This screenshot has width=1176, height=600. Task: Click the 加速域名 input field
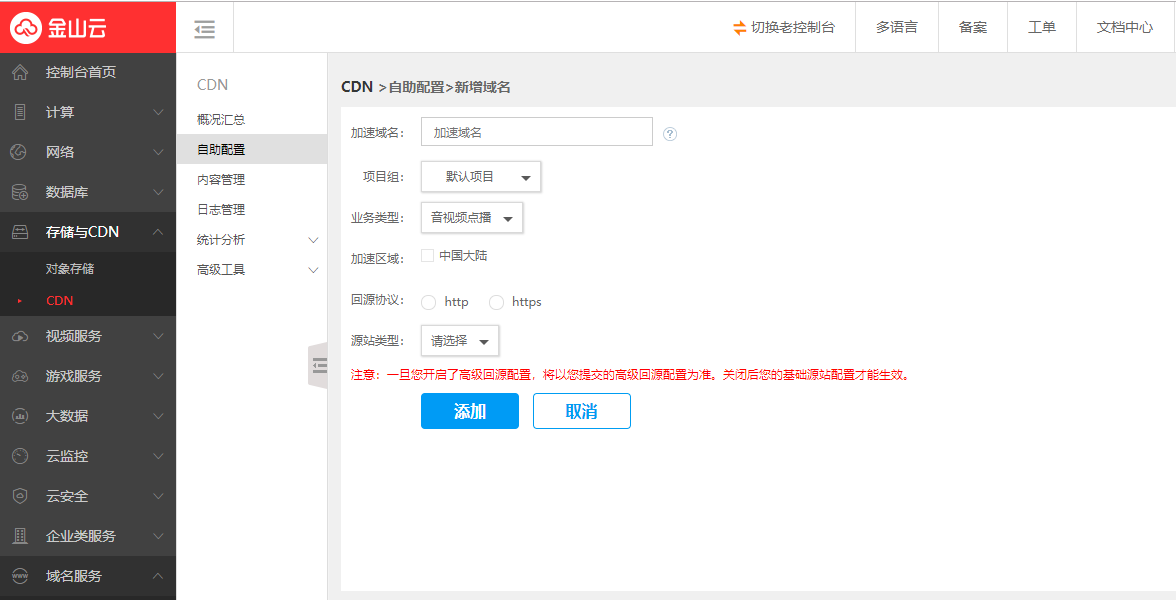point(537,132)
